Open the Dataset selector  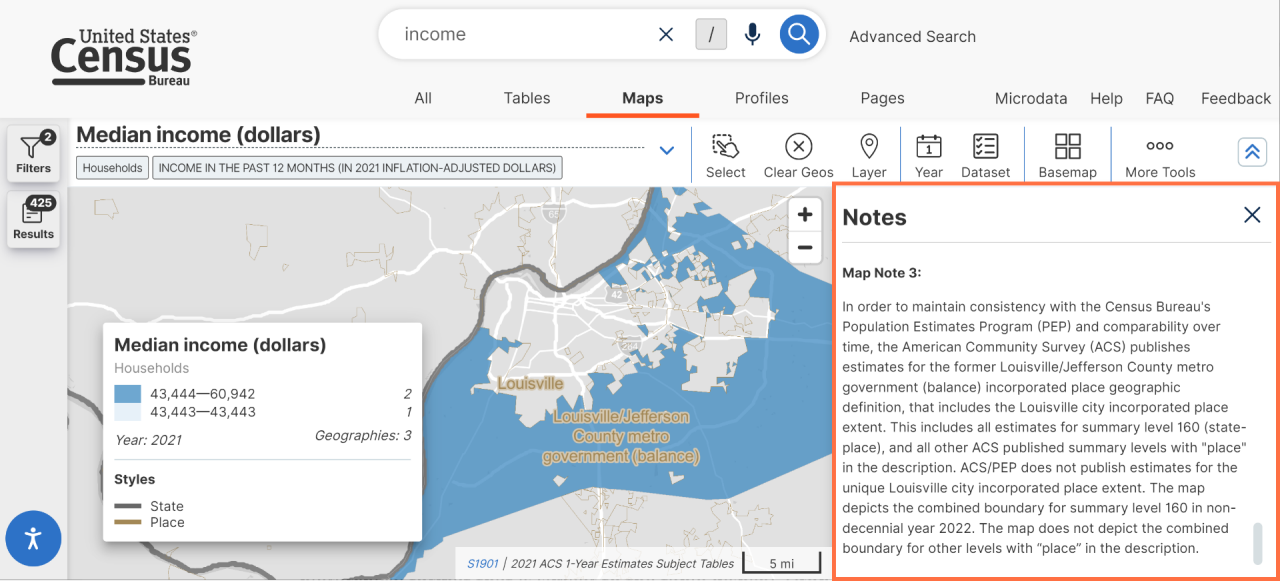985,156
